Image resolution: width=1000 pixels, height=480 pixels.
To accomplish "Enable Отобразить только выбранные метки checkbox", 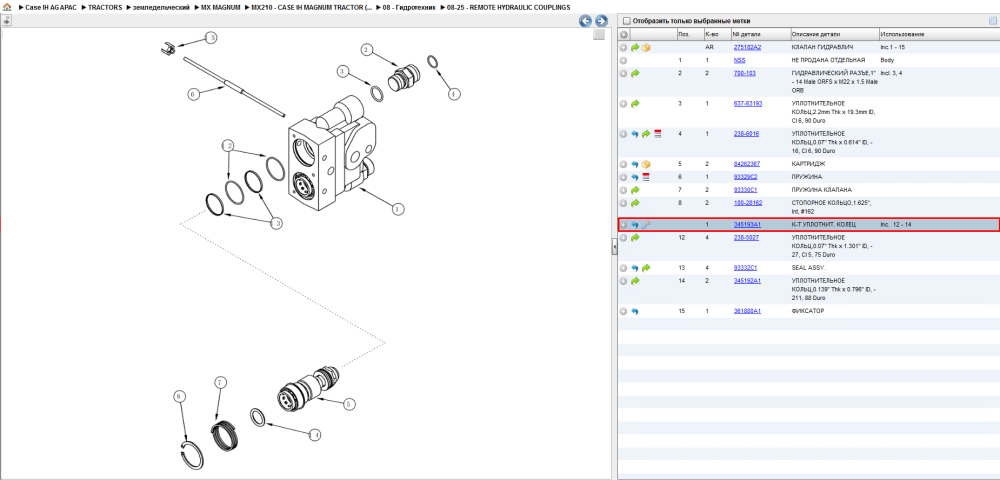I will 626,20.
